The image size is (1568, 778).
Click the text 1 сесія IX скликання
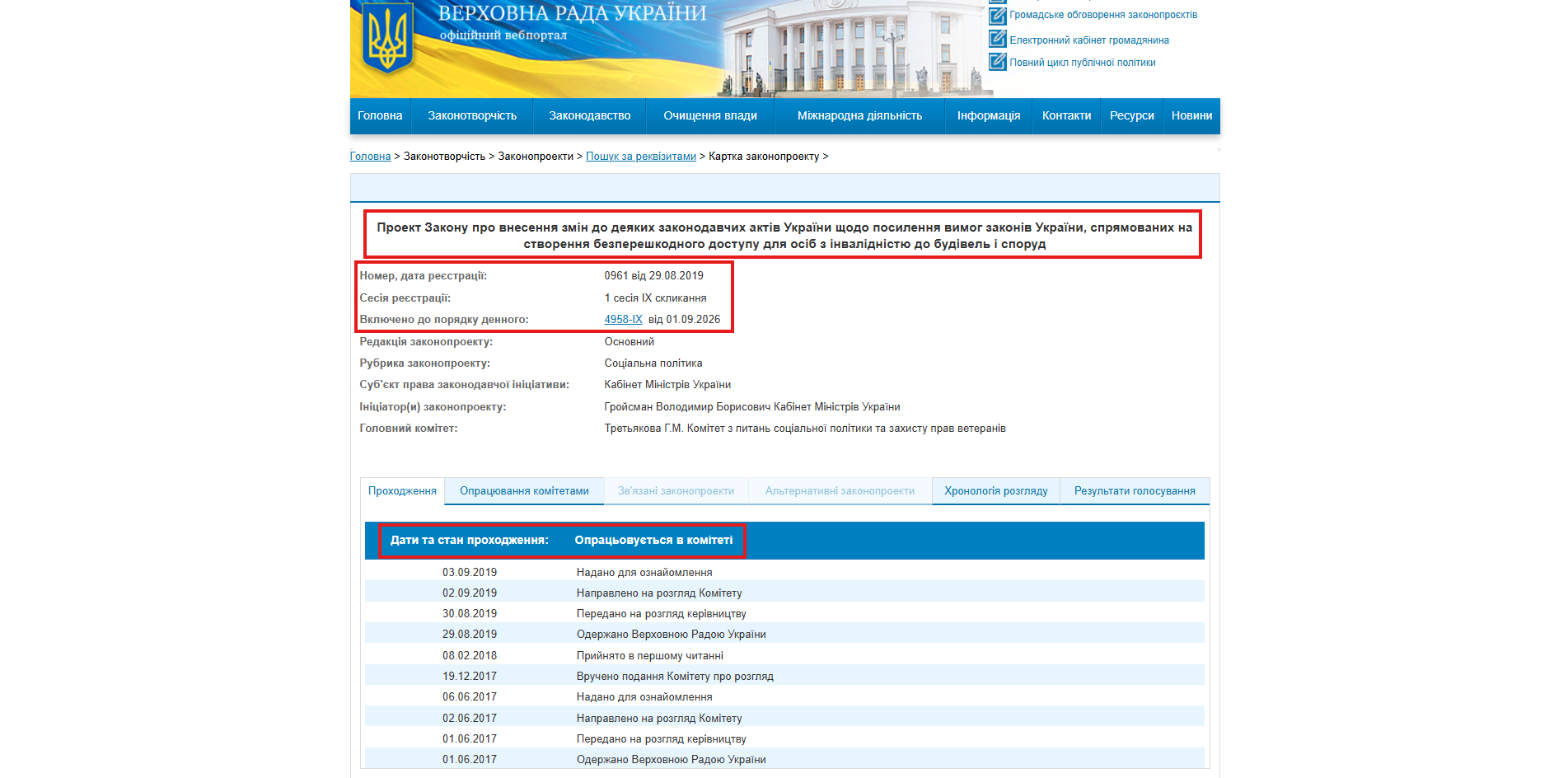coord(655,298)
